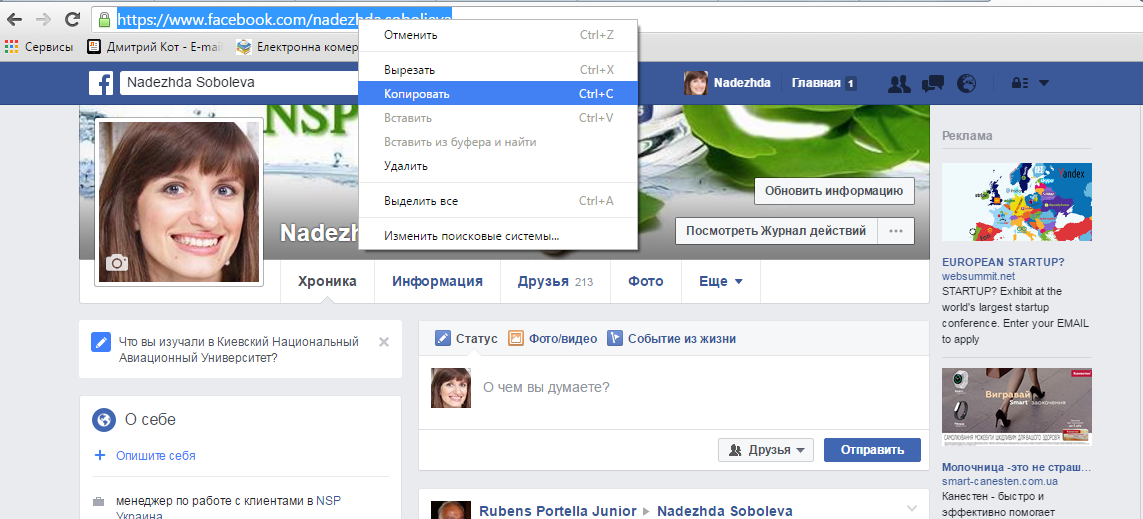Click the Facebook logo icon

101,83
